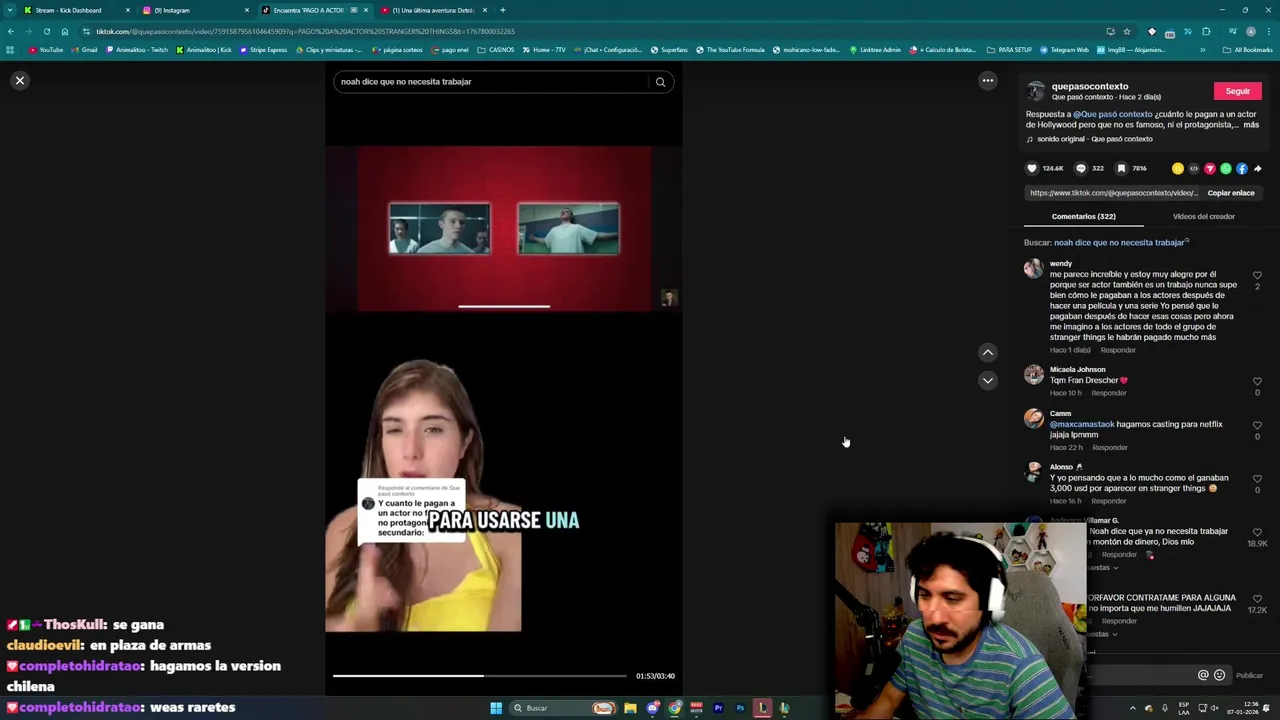Screen dimensions: 1280x720
Task: Share via the red send-to-friends icon
Action: point(1210,168)
